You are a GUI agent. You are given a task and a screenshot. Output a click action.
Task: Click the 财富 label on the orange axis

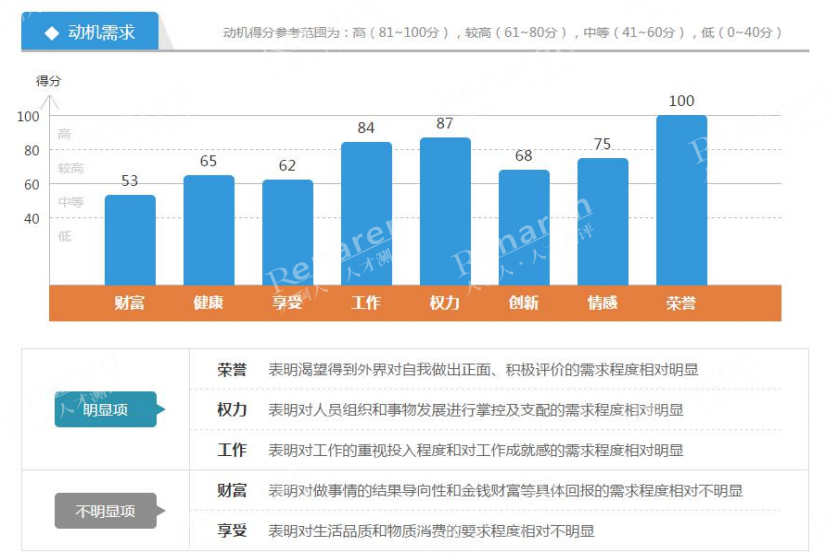tap(129, 303)
